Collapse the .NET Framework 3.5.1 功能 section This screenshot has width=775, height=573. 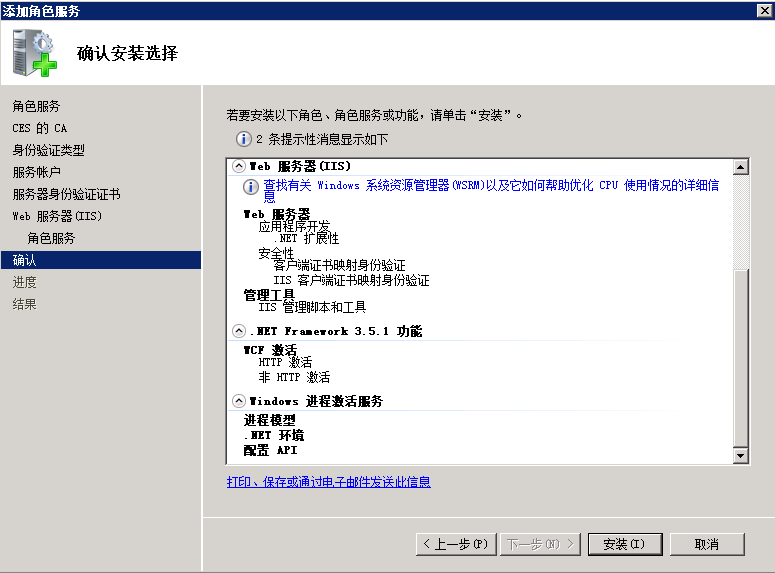(x=239, y=331)
